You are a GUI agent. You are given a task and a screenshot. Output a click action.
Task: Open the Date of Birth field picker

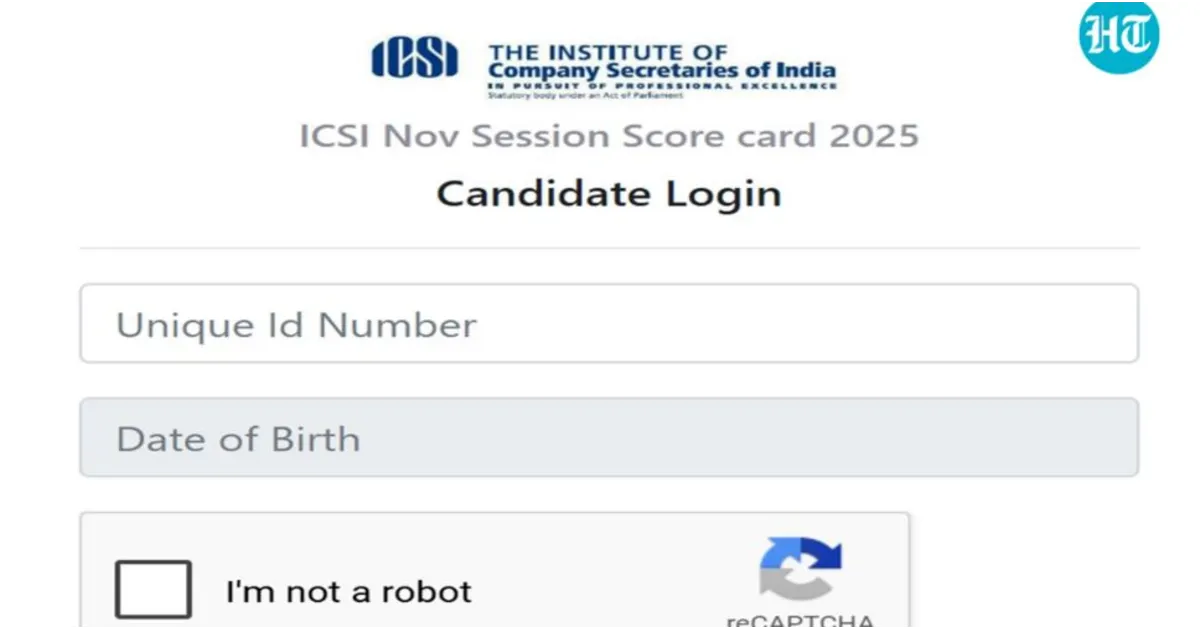(x=608, y=437)
